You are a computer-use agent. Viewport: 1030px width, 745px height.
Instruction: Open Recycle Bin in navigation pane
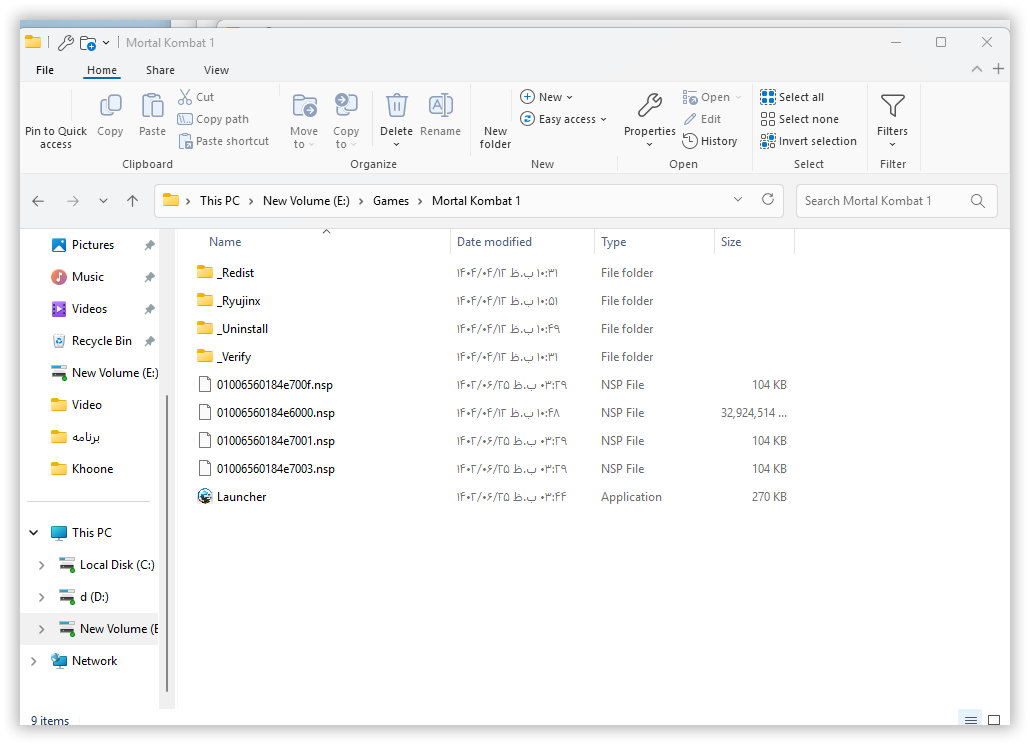tap(102, 341)
